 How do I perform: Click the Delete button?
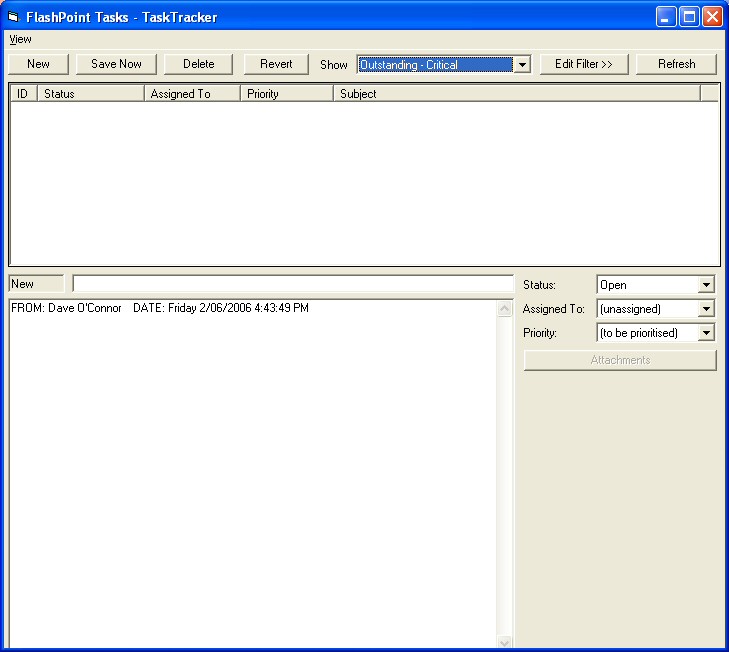pos(199,64)
